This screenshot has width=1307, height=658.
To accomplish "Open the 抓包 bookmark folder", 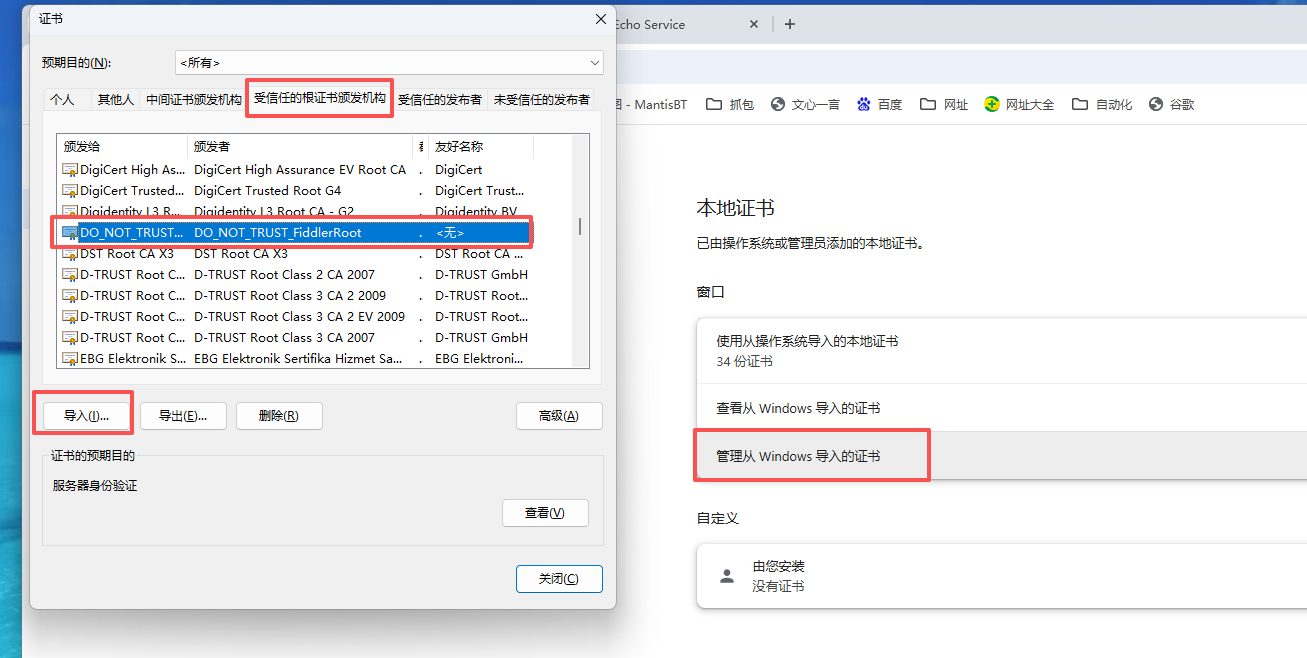I will point(730,104).
